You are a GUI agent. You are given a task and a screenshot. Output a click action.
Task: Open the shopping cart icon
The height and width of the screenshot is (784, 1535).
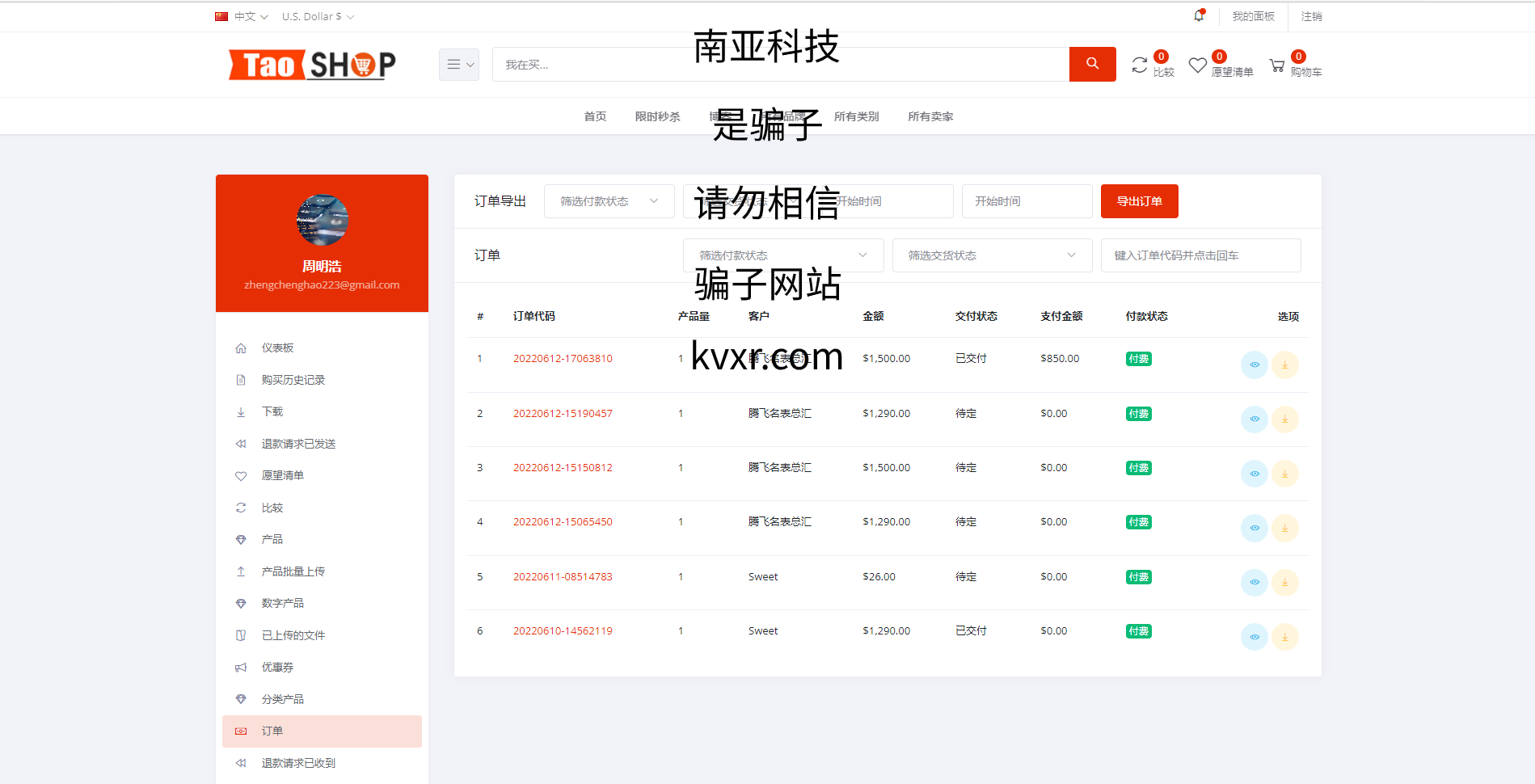pyautogui.click(x=1277, y=65)
